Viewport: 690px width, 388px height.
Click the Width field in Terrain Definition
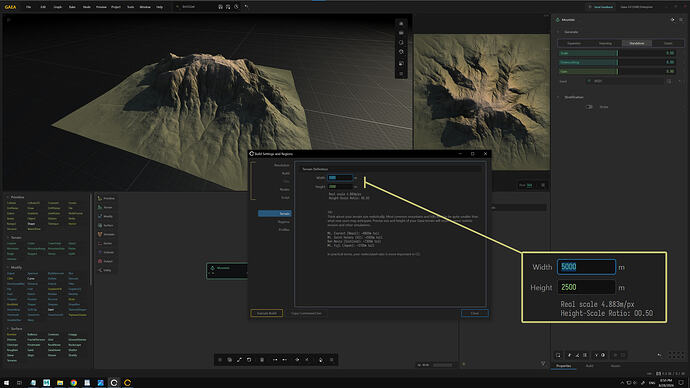pos(340,178)
